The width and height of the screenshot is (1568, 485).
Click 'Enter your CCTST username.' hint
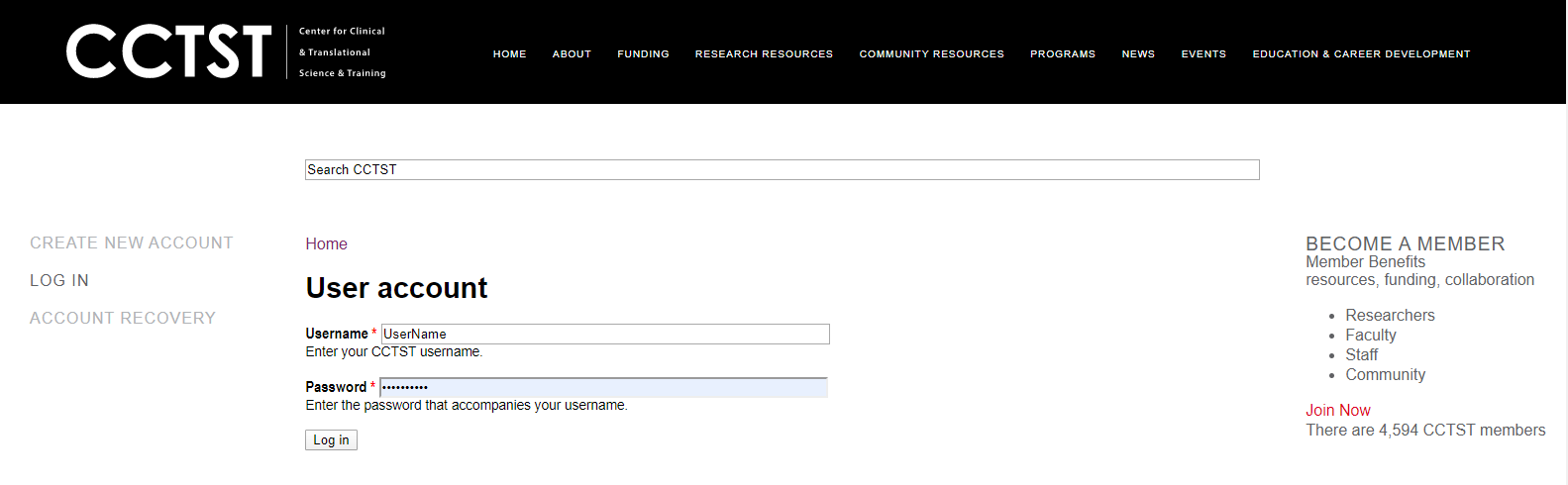coord(394,351)
